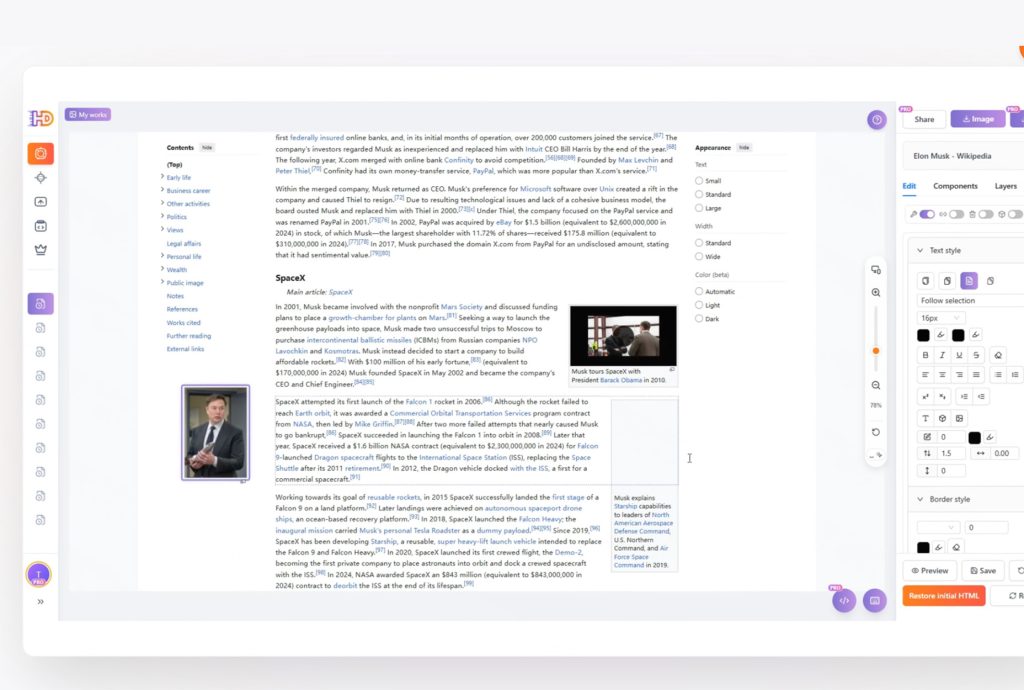Click the orange zoom slider handle
This screenshot has width=1024, height=690.
tap(876, 351)
